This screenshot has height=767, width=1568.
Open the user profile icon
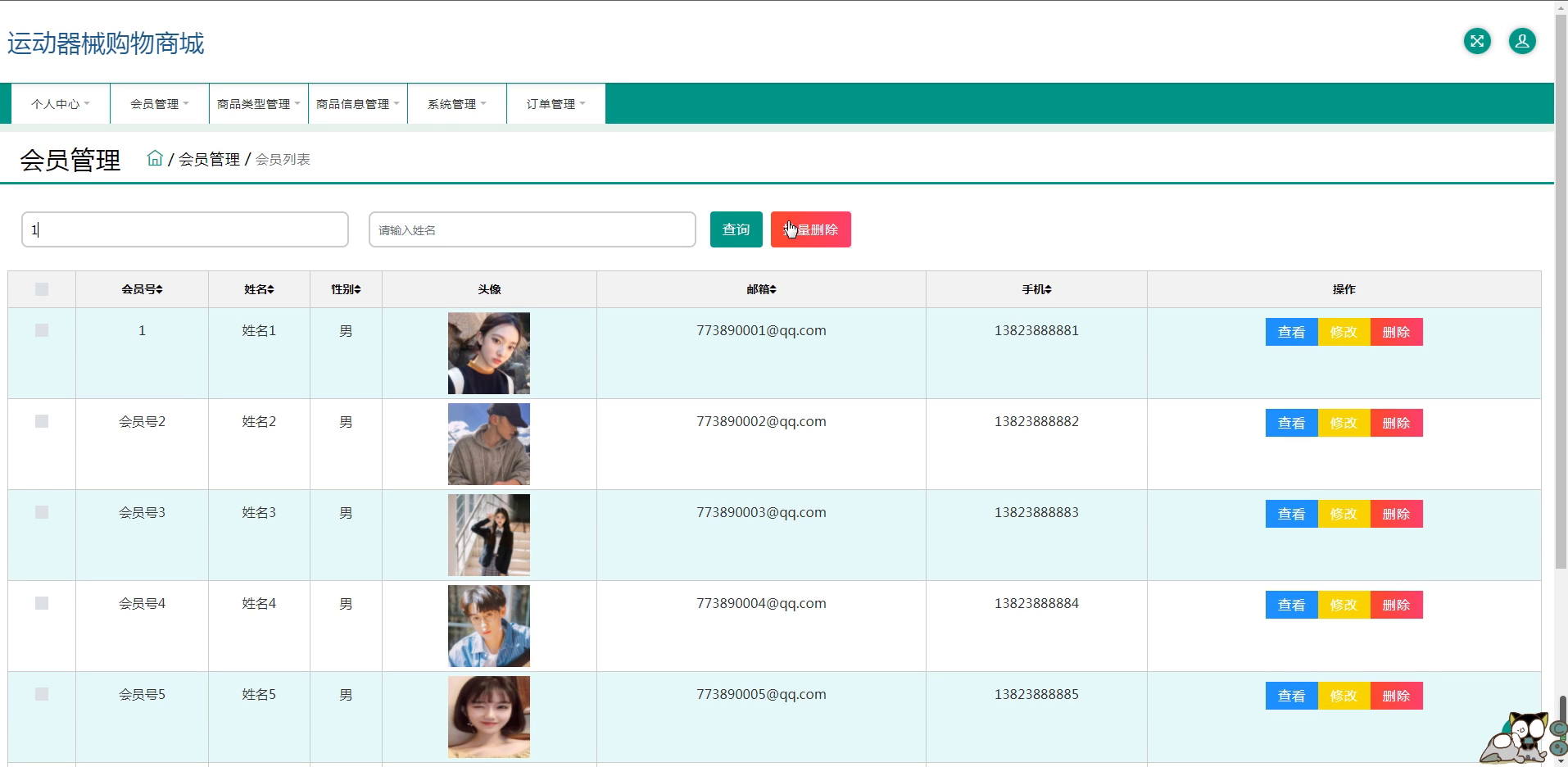[x=1522, y=41]
